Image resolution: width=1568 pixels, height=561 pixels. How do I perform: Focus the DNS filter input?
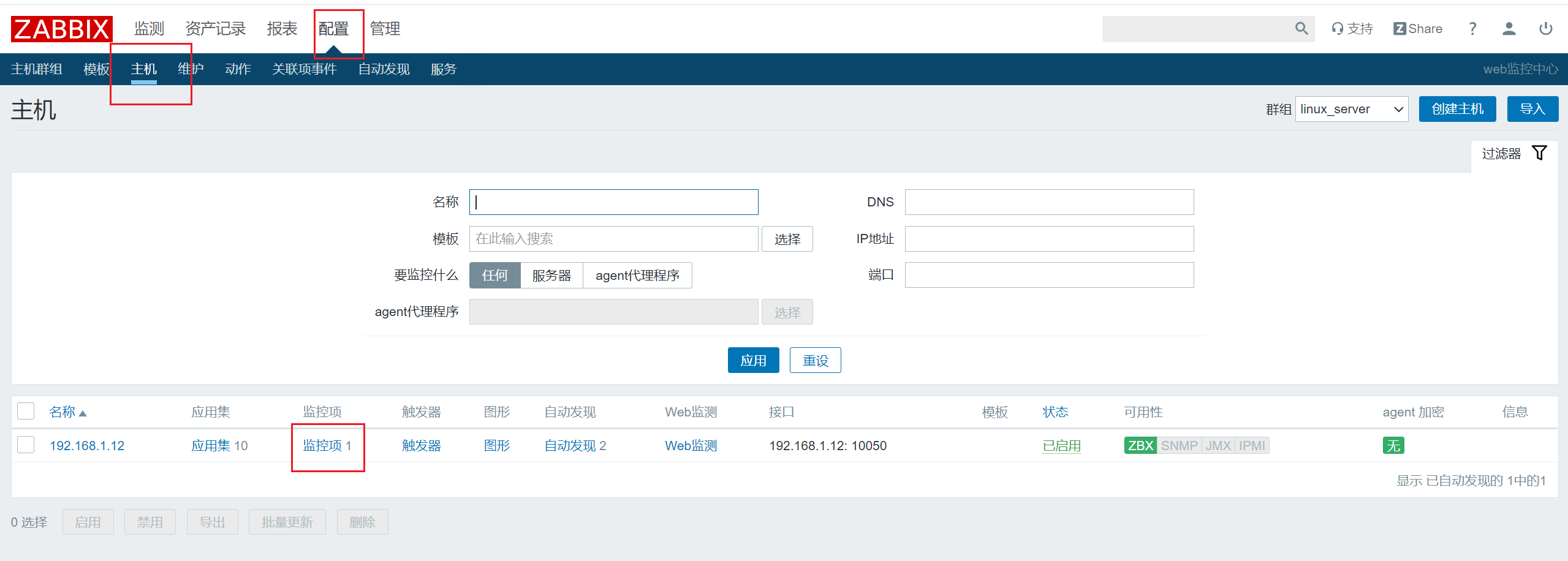pyautogui.click(x=1049, y=202)
